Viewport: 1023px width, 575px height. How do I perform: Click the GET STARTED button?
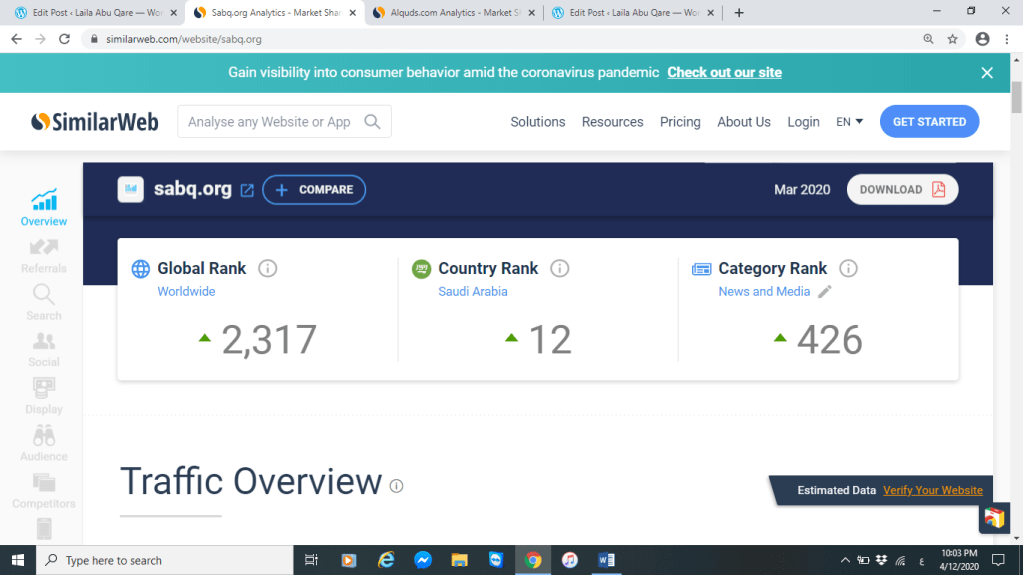pos(929,122)
